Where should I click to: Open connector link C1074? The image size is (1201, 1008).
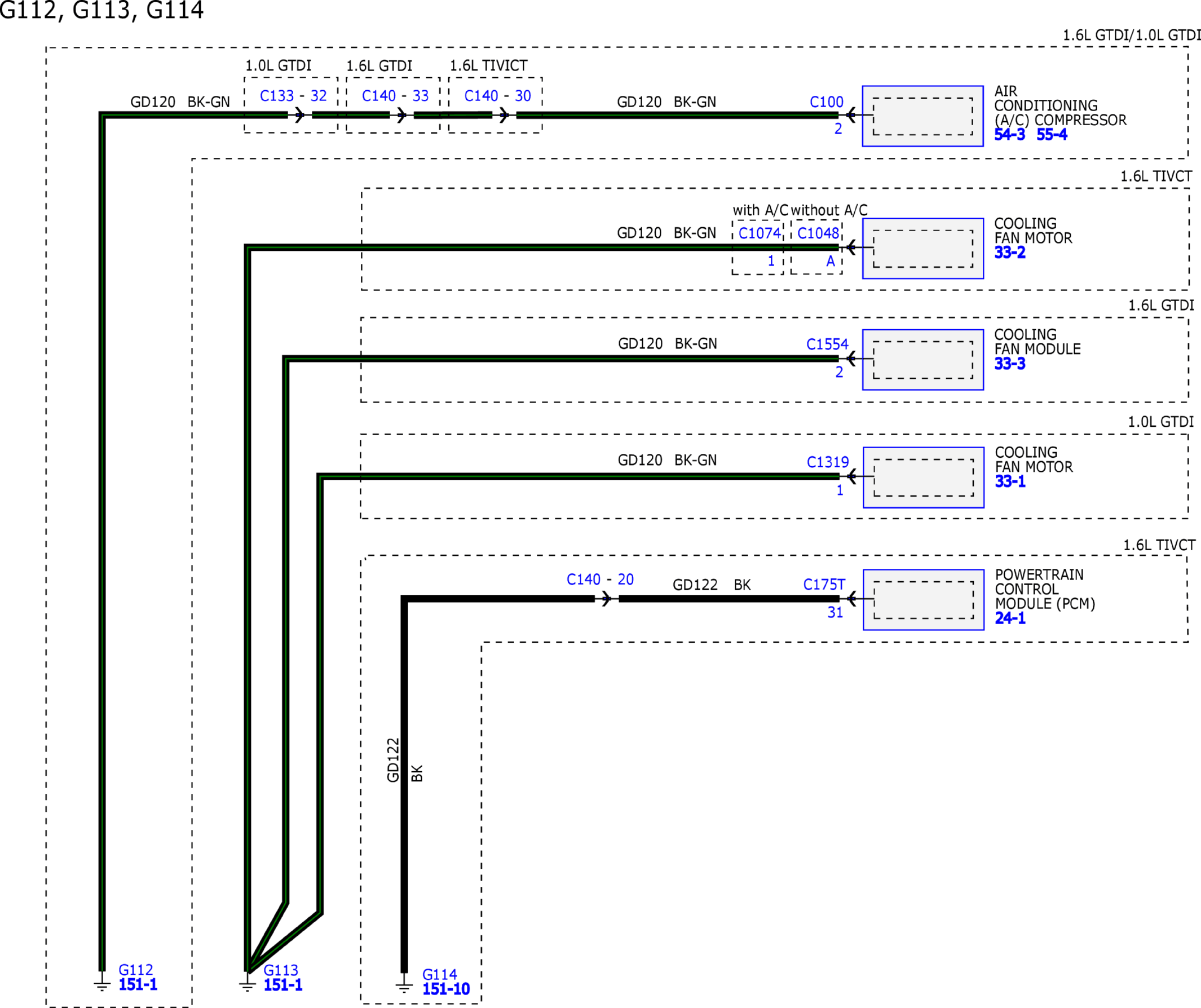pyautogui.click(x=759, y=233)
